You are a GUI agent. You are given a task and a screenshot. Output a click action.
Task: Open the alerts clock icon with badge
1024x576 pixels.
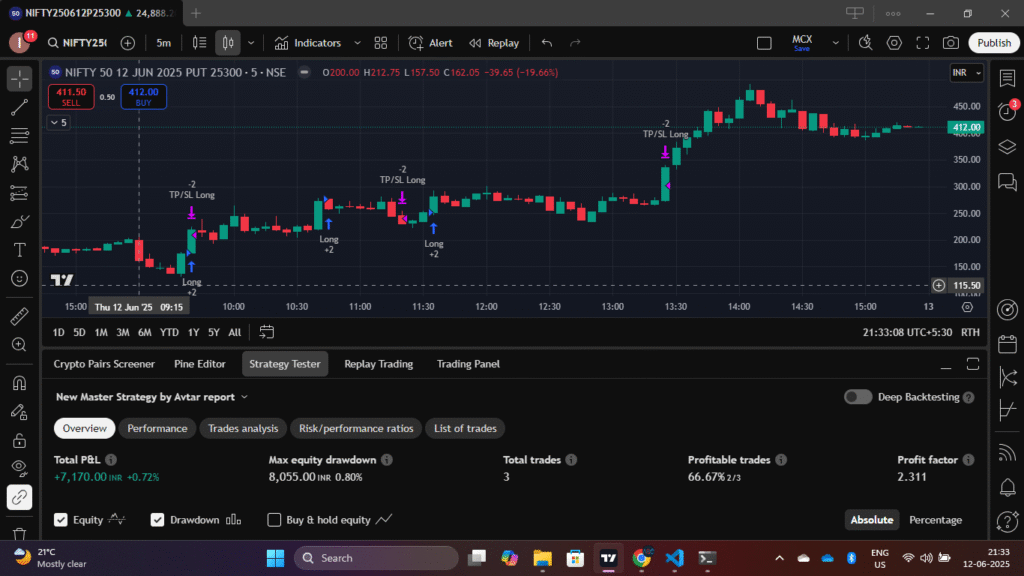click(1008, 112)
